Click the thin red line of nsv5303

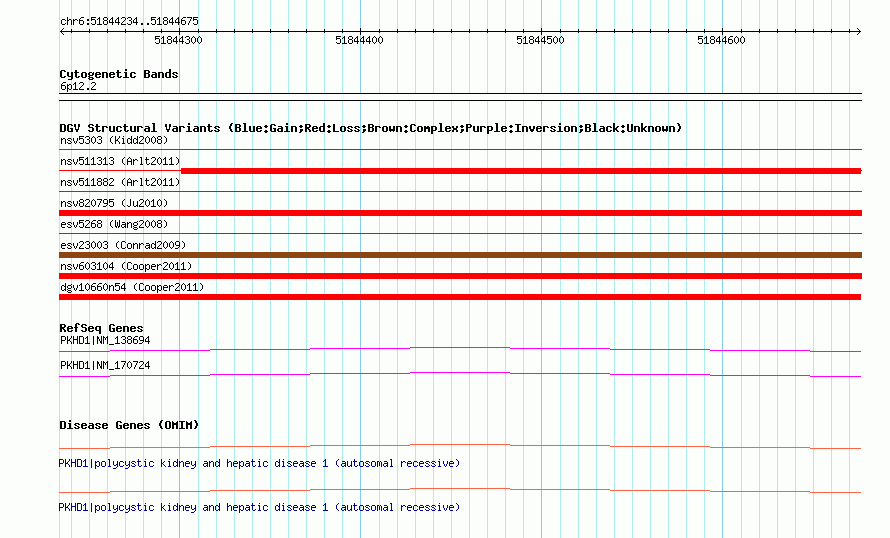[x=460, y=150]
